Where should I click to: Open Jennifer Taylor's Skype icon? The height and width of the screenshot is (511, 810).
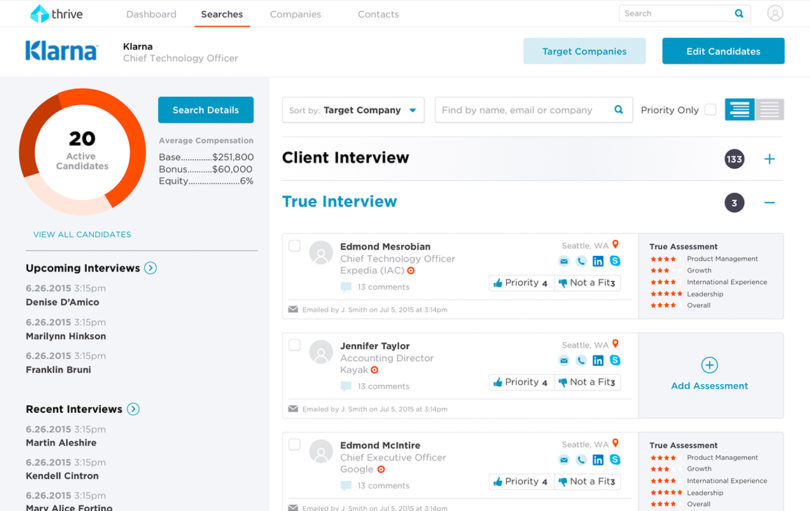point(615,360)
